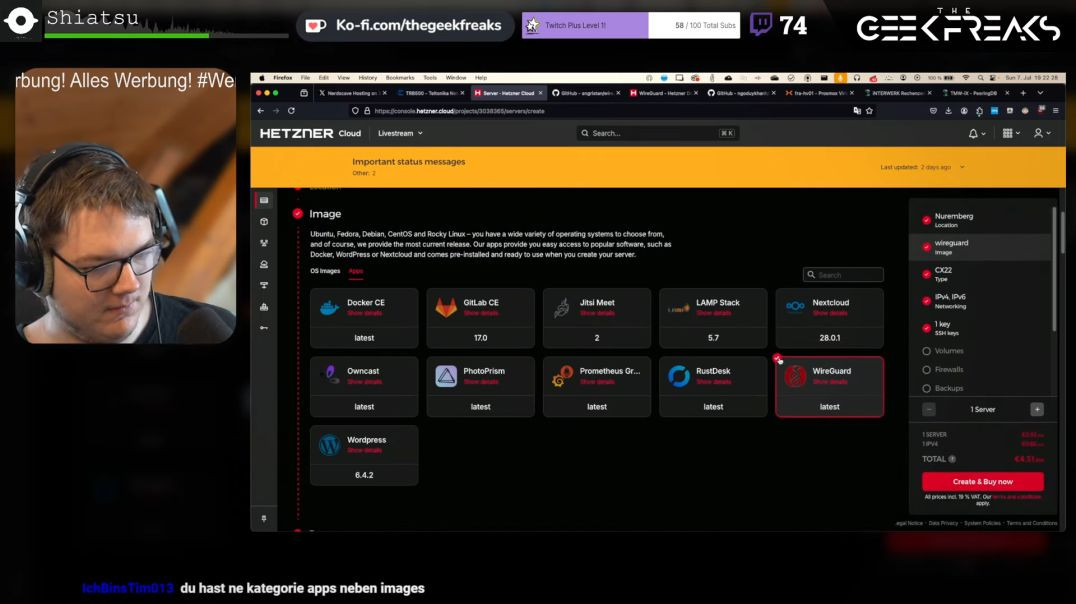The height and width of the screenshot is (604, 1076).
Task: Open Firewalls icon in left sidebar
Action: [264, 307]
